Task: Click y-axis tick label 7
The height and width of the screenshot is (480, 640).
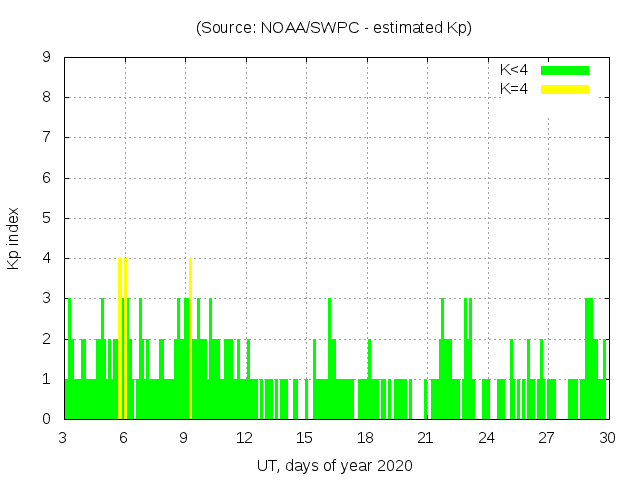Action: (x=46, y=138)
